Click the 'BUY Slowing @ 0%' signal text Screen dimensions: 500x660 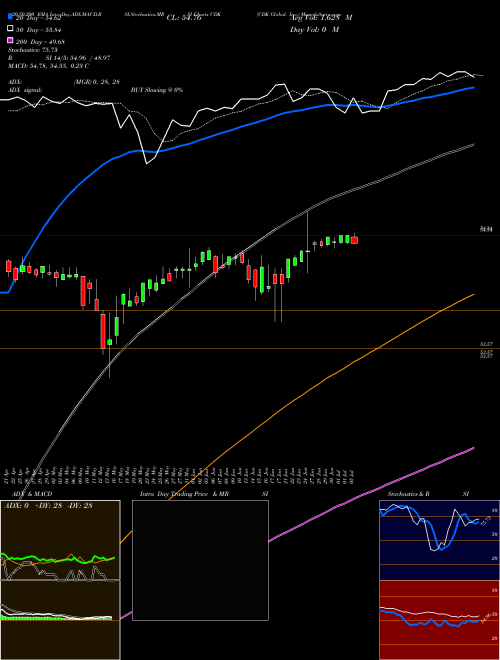(x=157, y=90)
